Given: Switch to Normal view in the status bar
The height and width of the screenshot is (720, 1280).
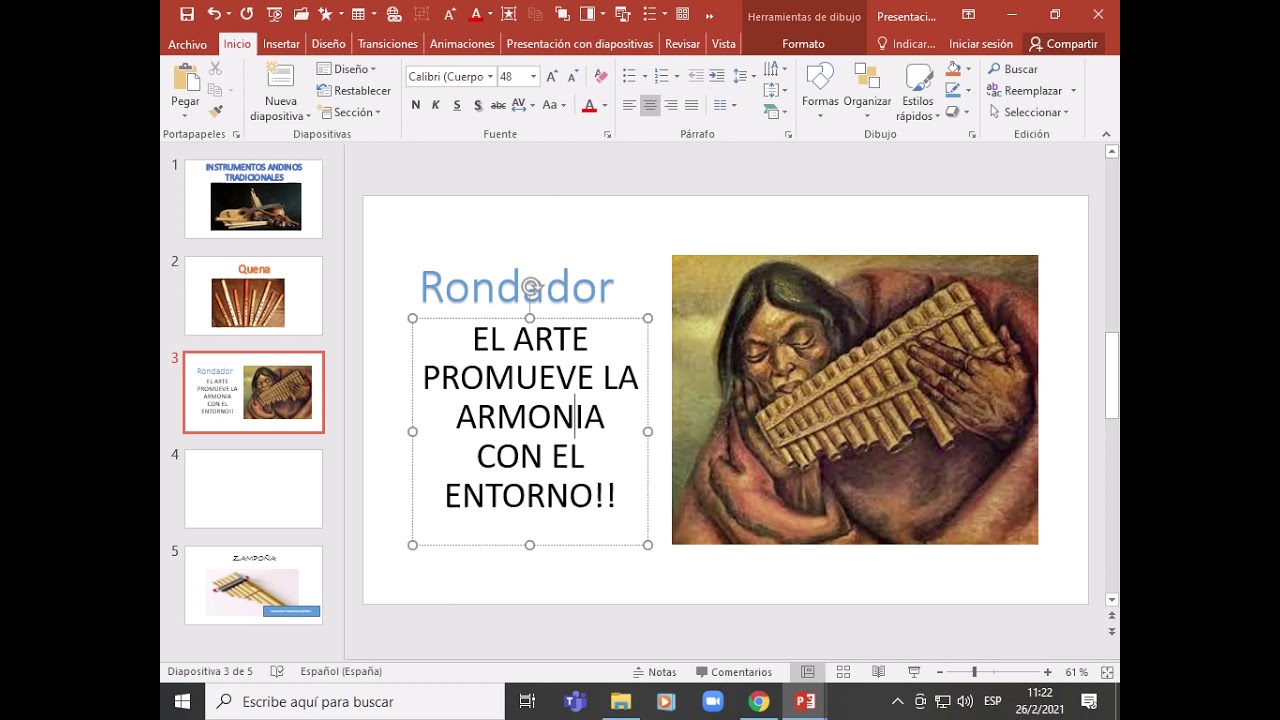Looking at the screenshot, I should click(808, 672).
